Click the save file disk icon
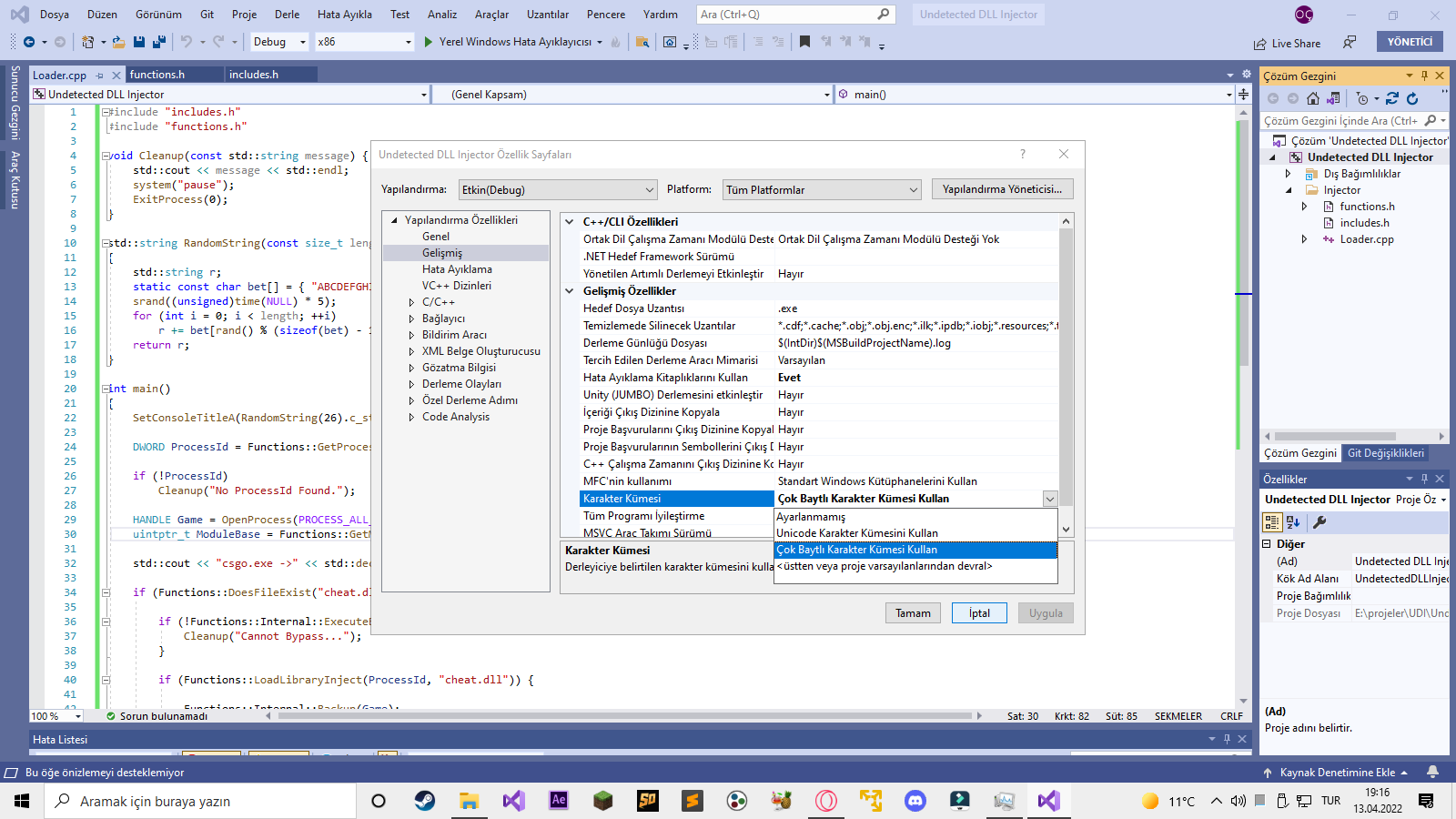The width and height of the screenshot is (1456, 819). [x=139, y=42]
